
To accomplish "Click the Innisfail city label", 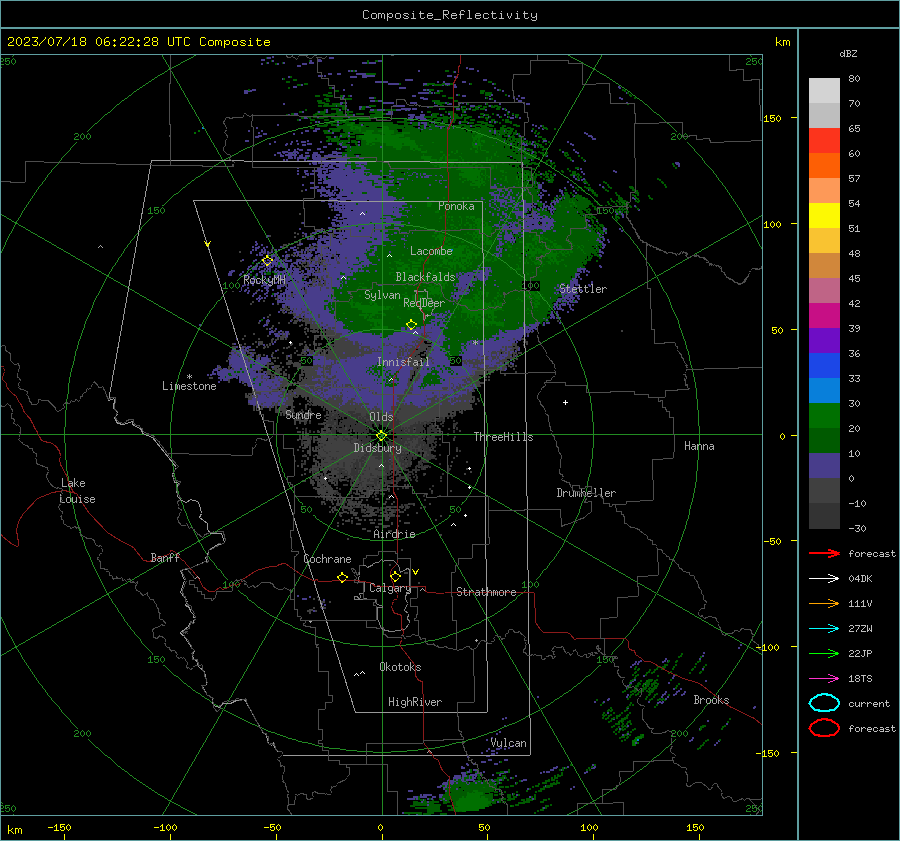I will coord(403,362).
